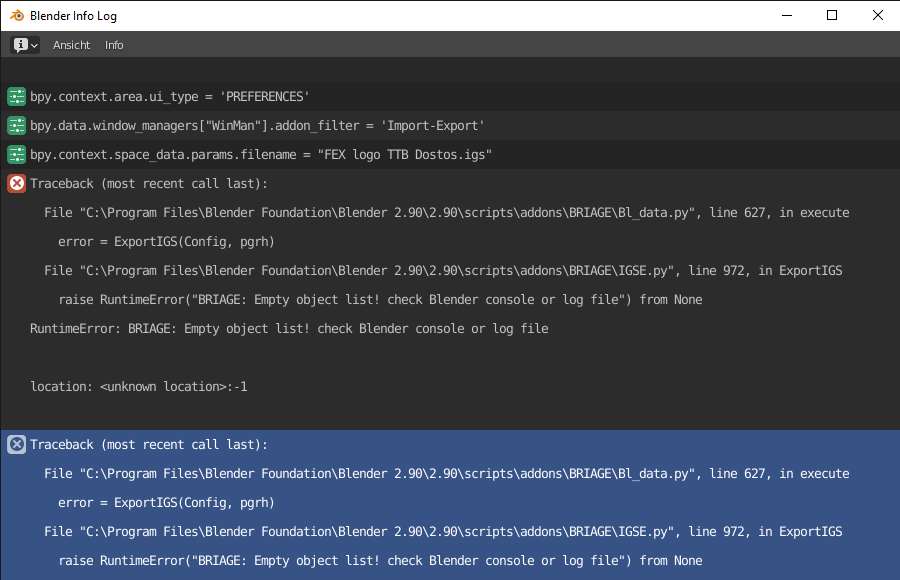
Task: Select the unhighlighted Traceback header line
Action: (149, 184)
